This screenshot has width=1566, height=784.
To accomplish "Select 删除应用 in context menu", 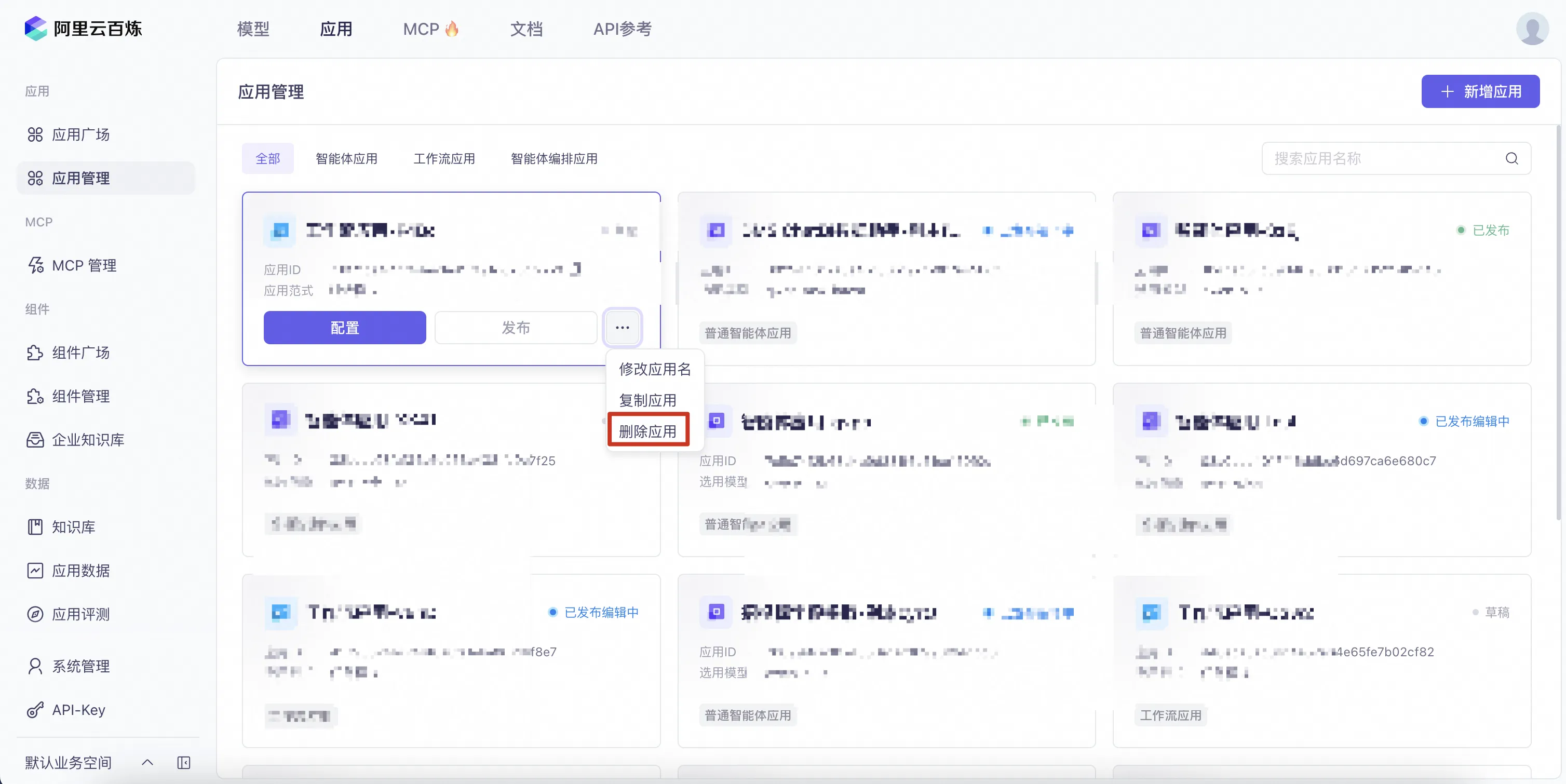I will coord(647,431).
